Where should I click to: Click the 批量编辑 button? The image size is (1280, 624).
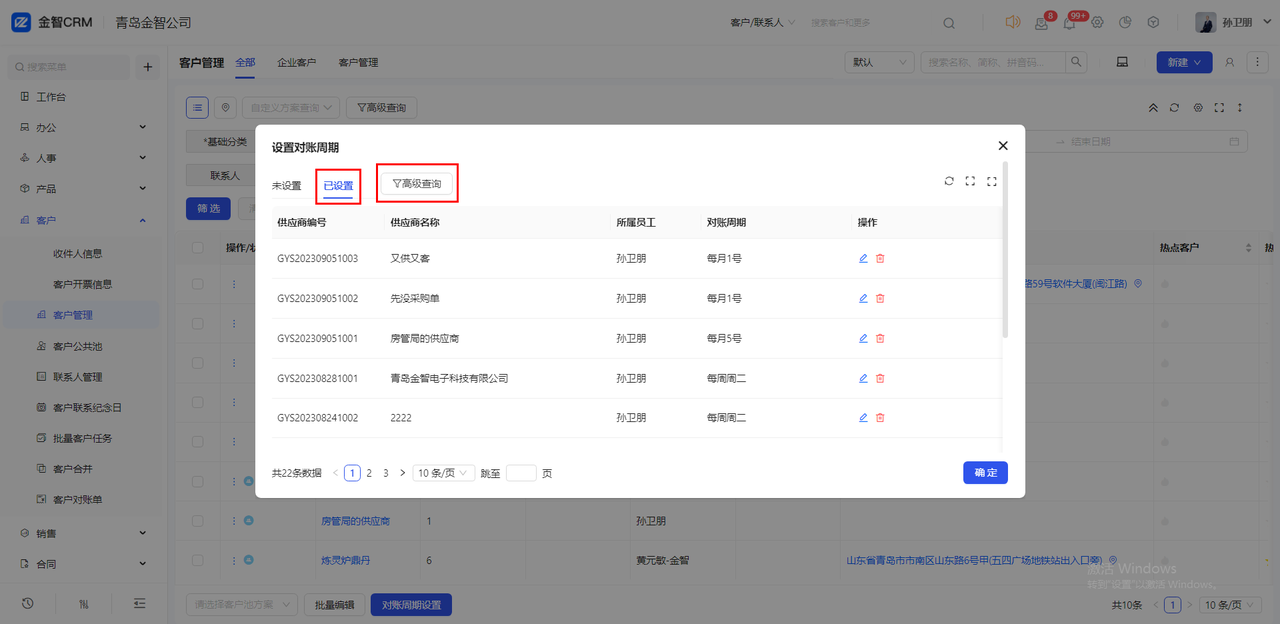[334, 605]
